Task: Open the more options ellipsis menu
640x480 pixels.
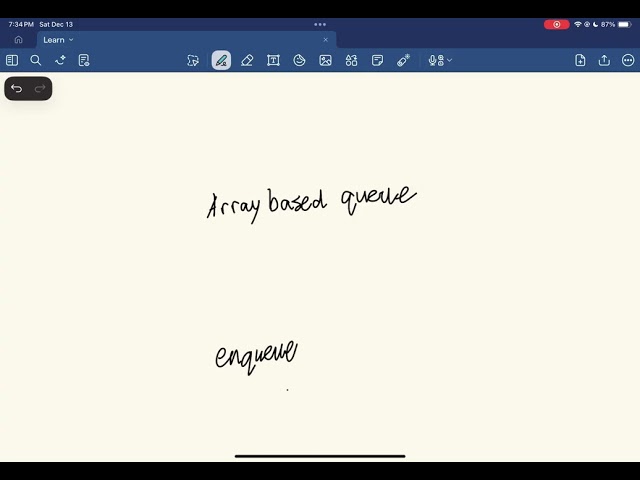Action: 628,60
